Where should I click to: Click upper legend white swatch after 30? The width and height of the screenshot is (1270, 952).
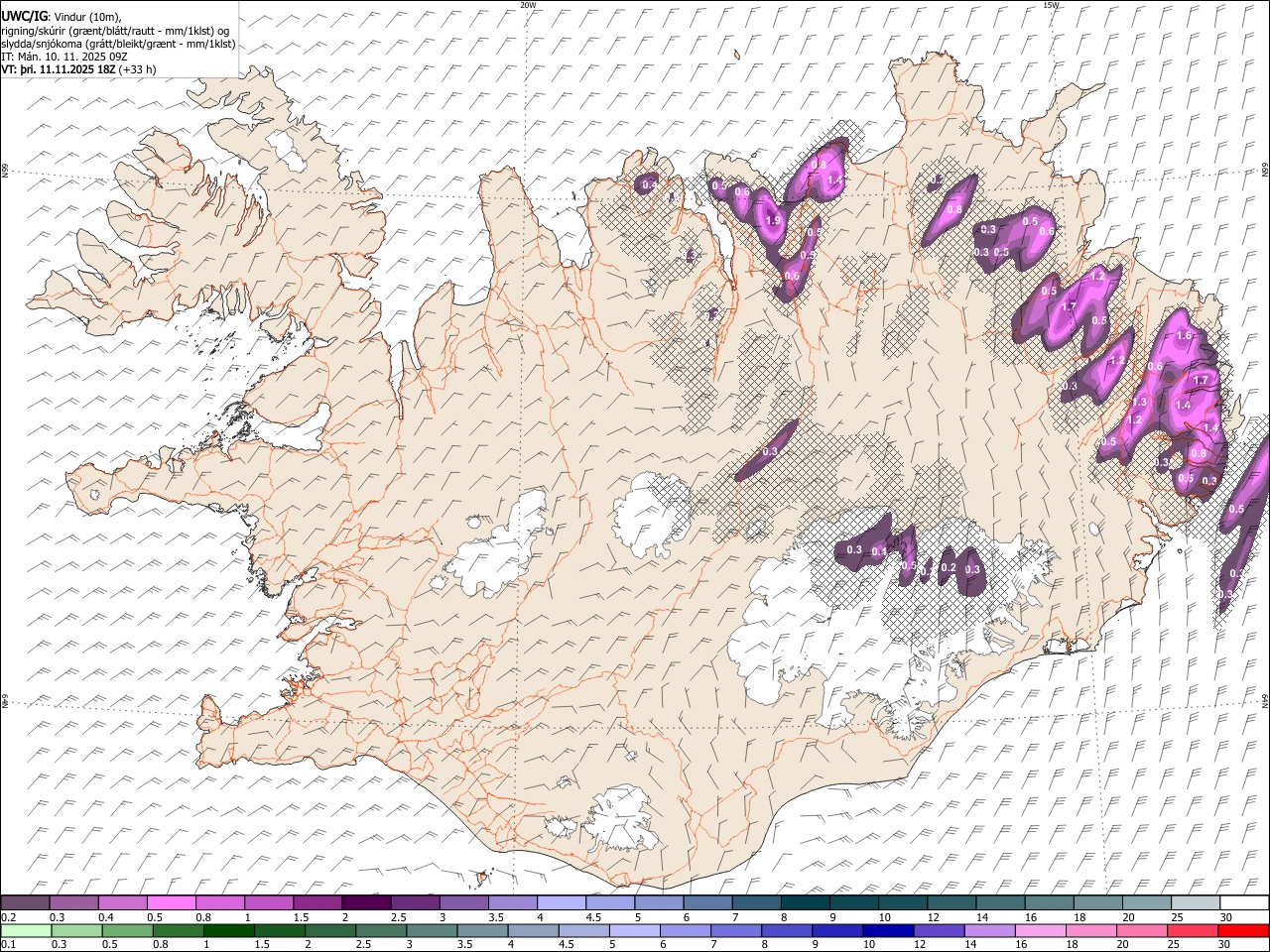pyautogui.click(x=1243, y=902)
